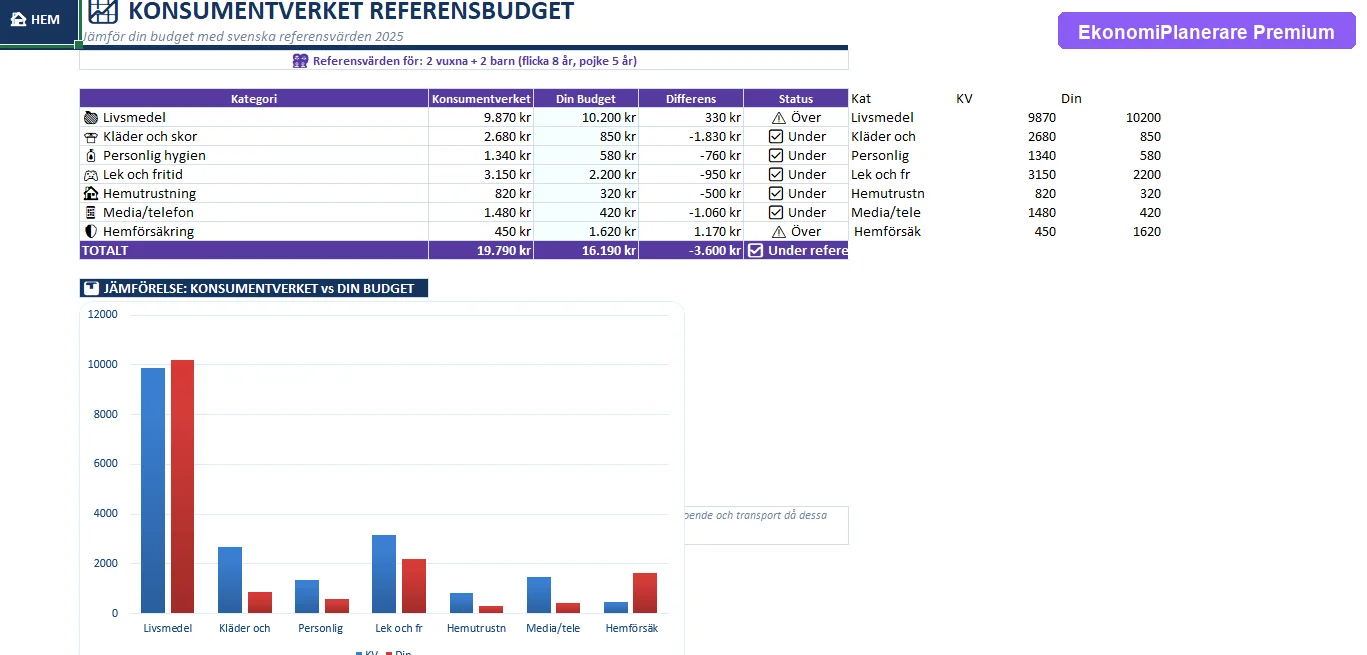Click the gamepad icon beside Lek och fritid
1367x655 pixels.
pos(91,175)
